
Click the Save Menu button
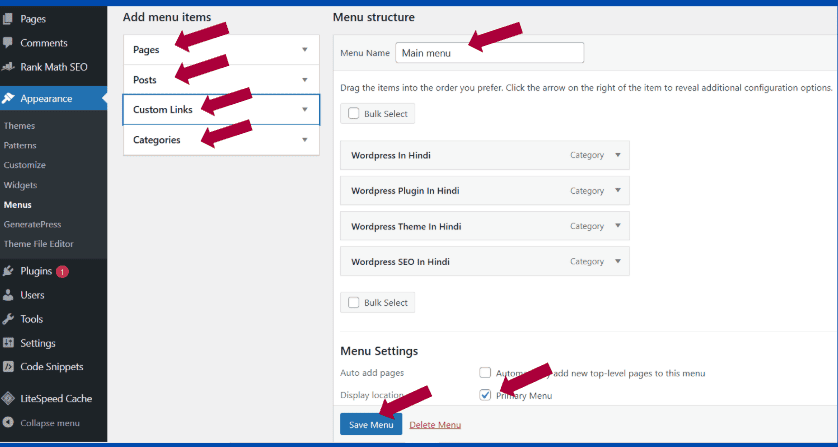[371, 425]
